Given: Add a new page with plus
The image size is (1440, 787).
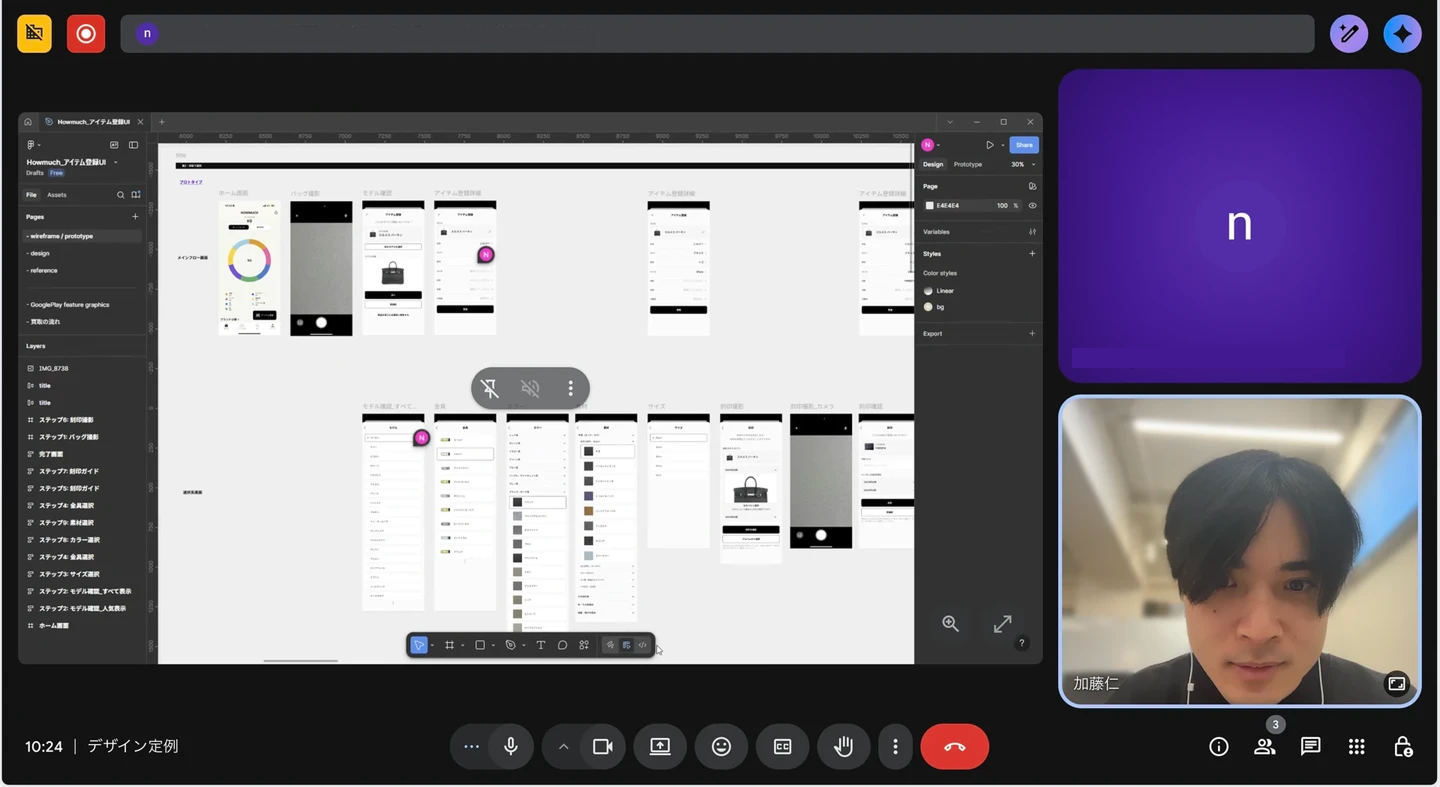Looking at the screenshot, I should pyautogui.click(x=135, y=217).
